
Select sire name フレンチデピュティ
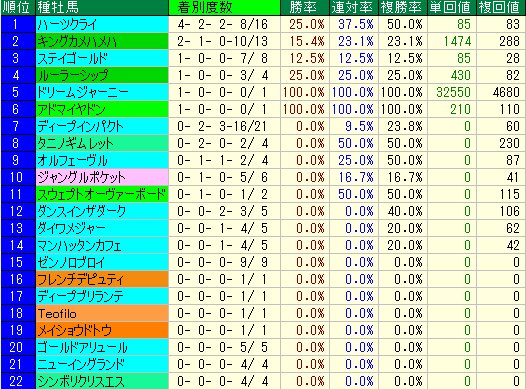coord(81,279)
